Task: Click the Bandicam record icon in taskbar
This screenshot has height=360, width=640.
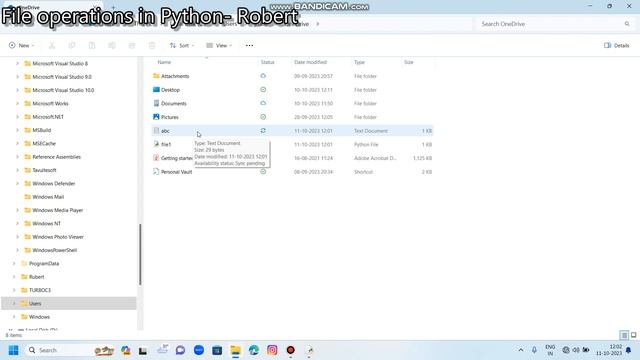Action: tap(291, 350)
